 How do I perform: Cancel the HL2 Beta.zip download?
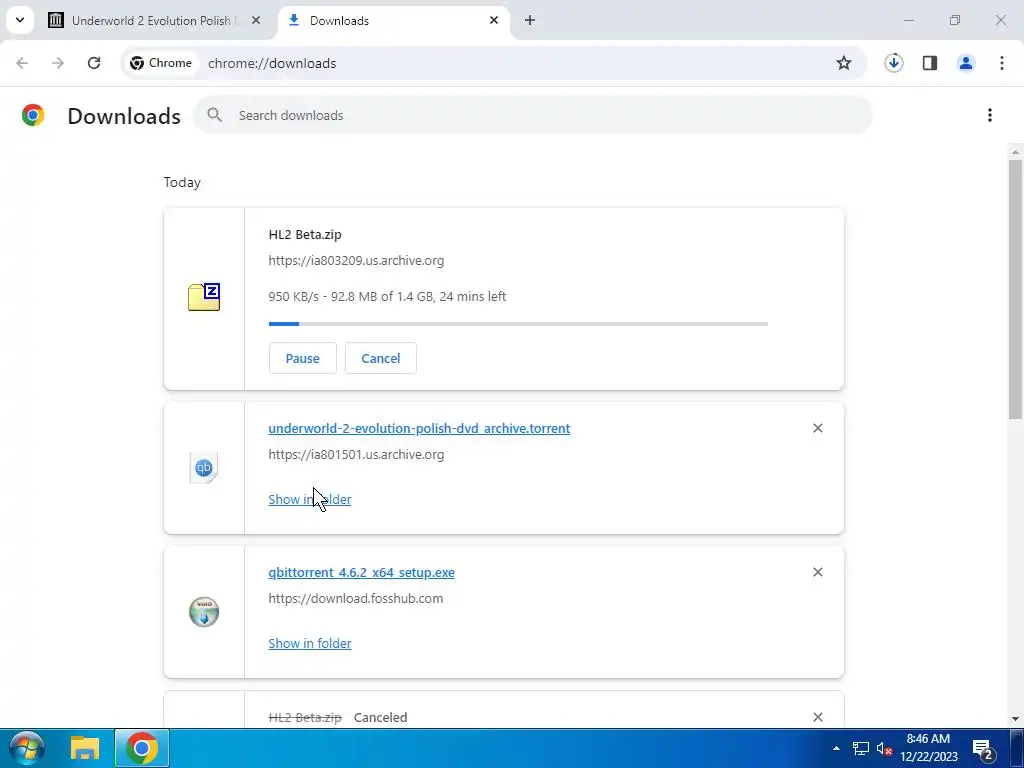tap(381, 359)
